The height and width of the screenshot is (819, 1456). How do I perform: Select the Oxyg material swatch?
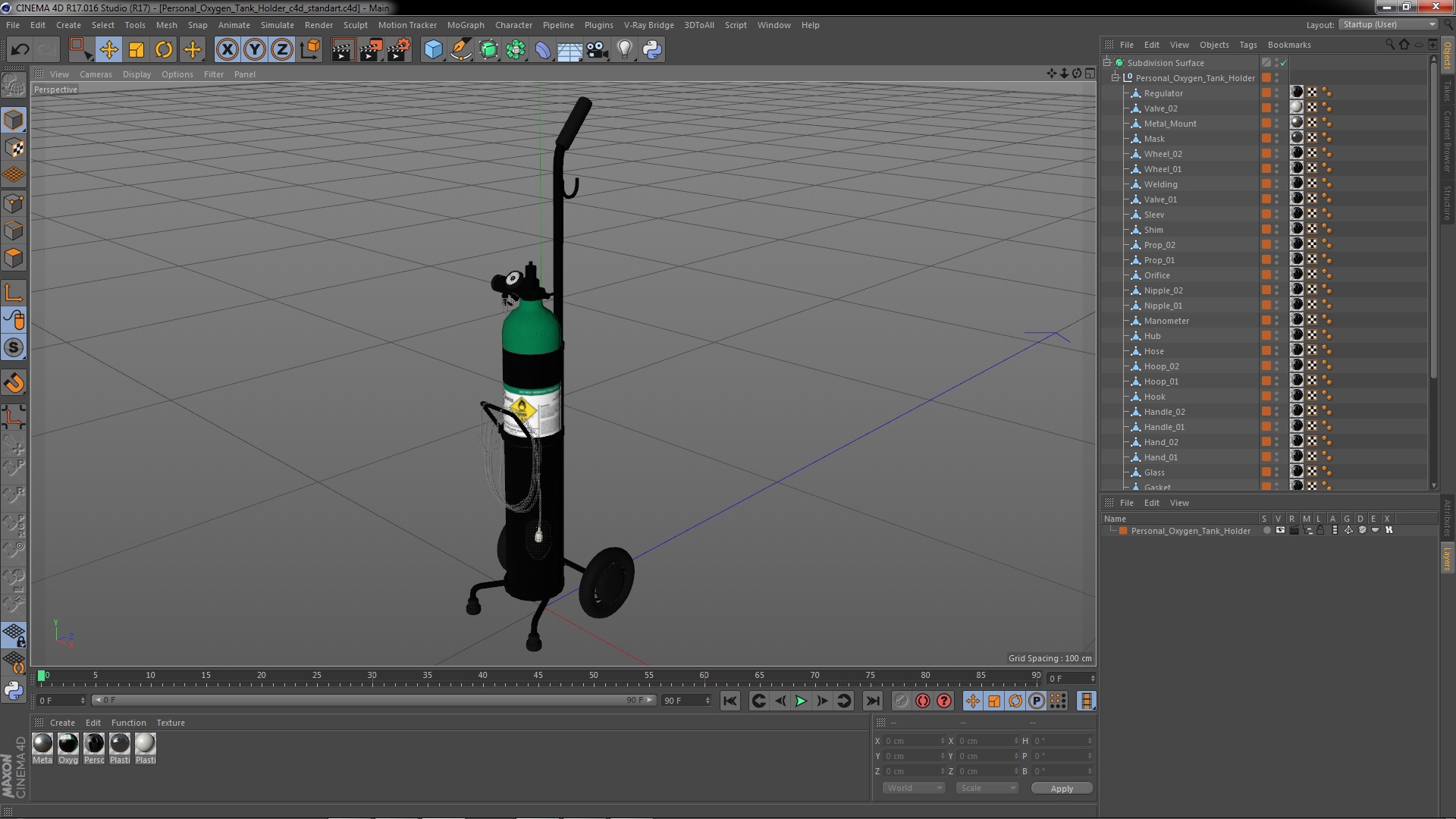point(68,744)
